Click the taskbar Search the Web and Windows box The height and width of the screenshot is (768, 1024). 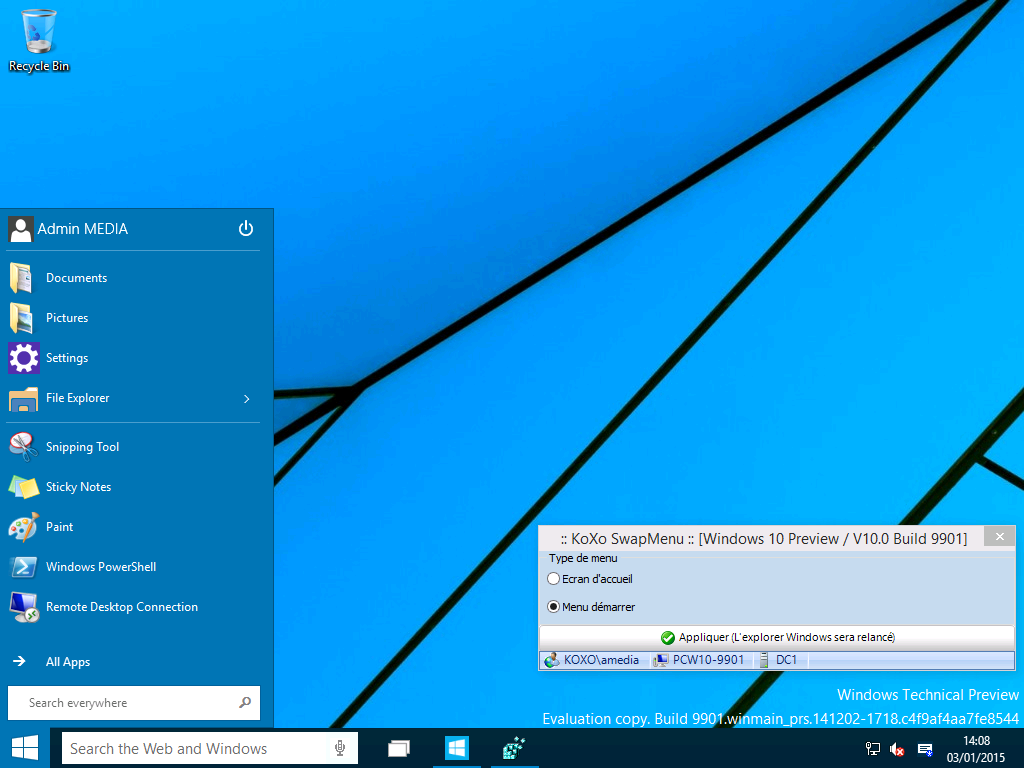tap(210, 748)
